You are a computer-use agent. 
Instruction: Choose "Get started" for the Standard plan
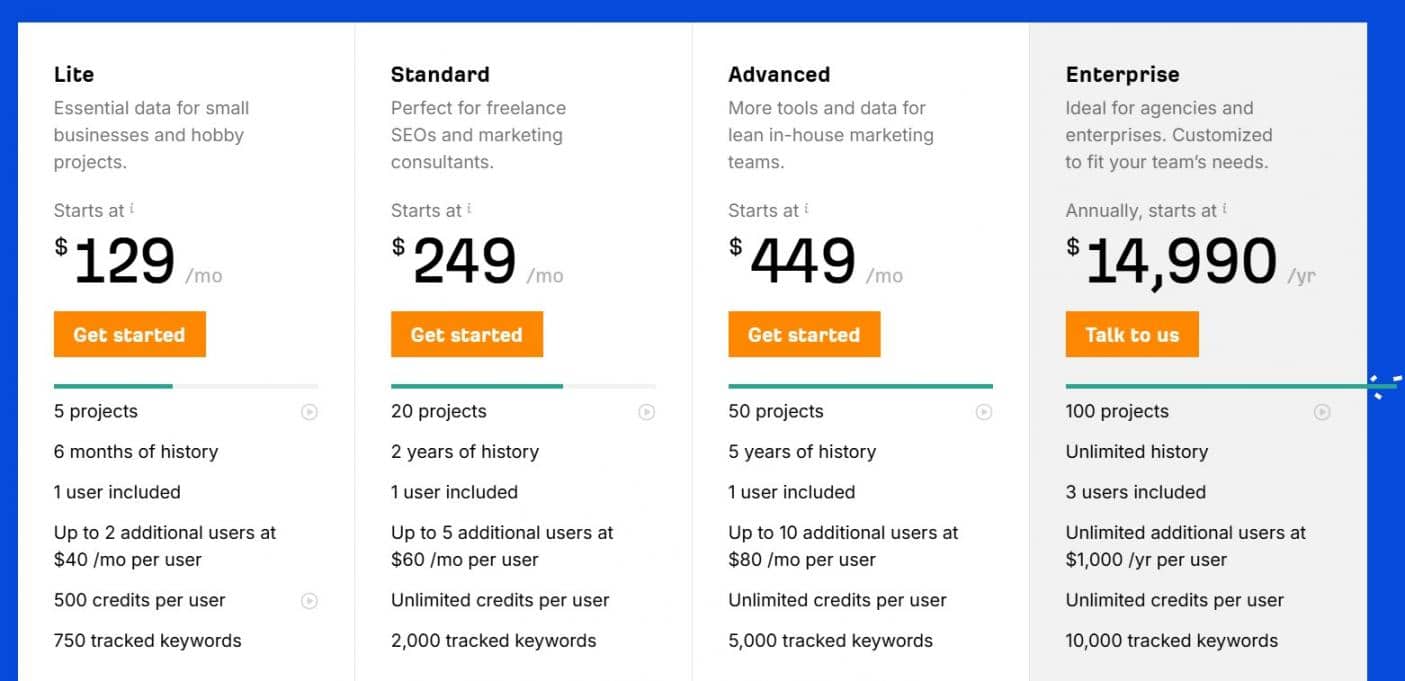coord(466,335)
